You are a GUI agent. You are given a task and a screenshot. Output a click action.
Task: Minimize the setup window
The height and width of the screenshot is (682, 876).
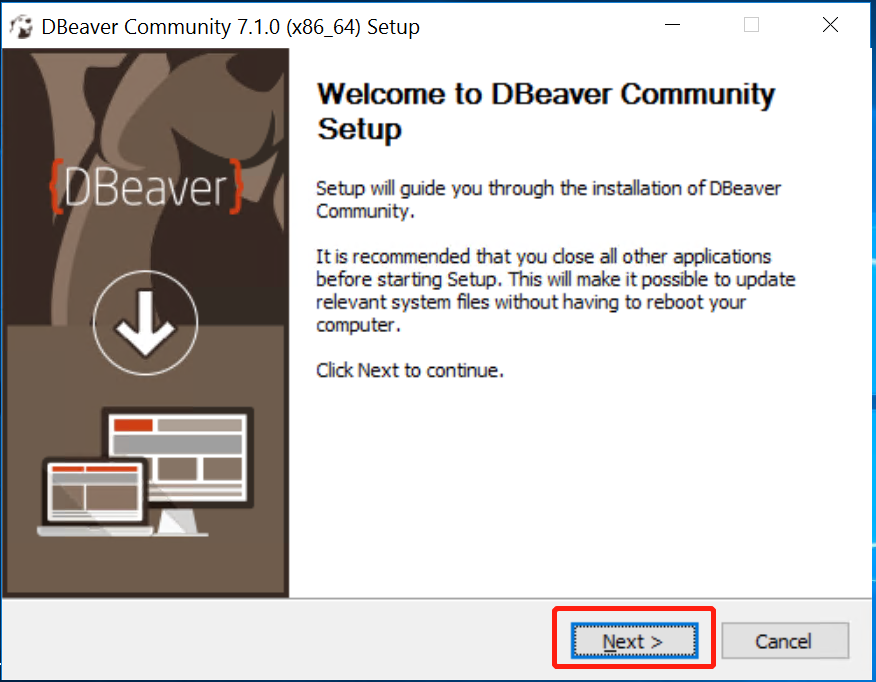point(672,25)
